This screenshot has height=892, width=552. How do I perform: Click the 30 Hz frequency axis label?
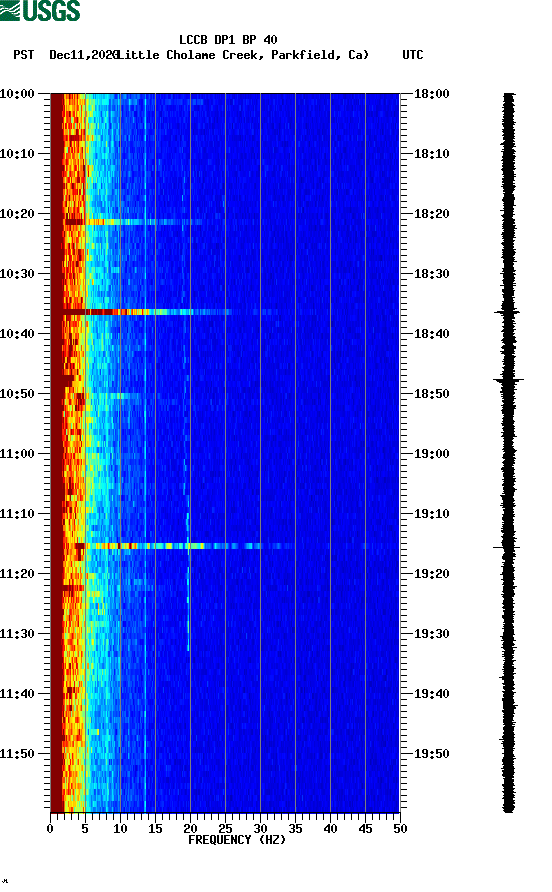click(260, 829)
